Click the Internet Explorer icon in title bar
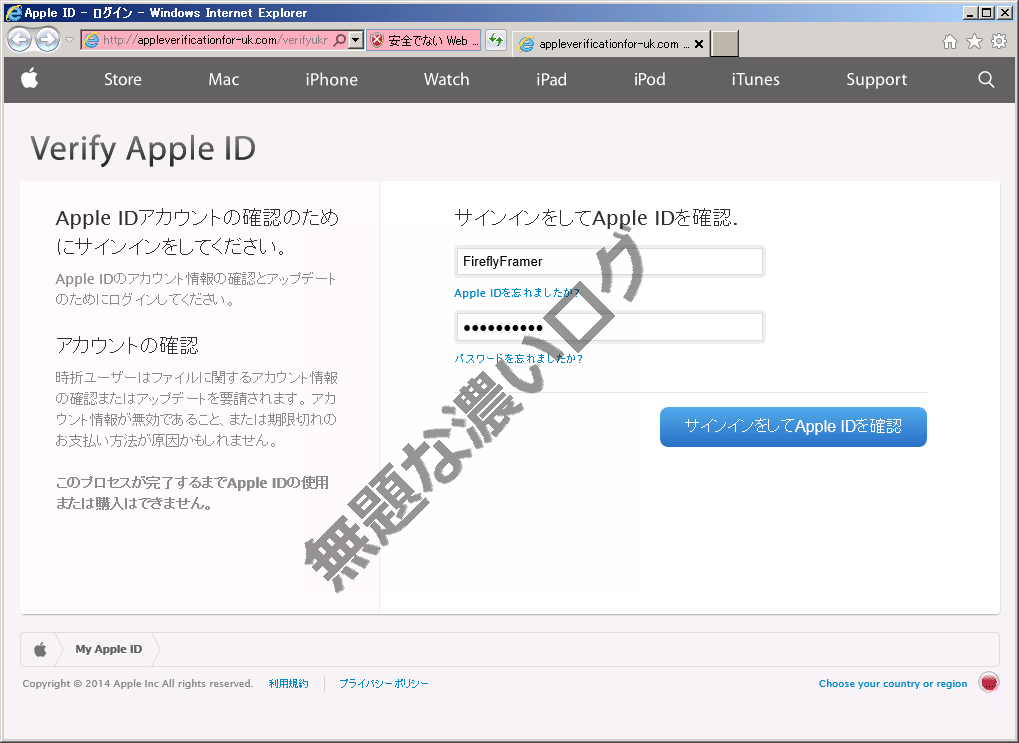 (x=13, y=12)
